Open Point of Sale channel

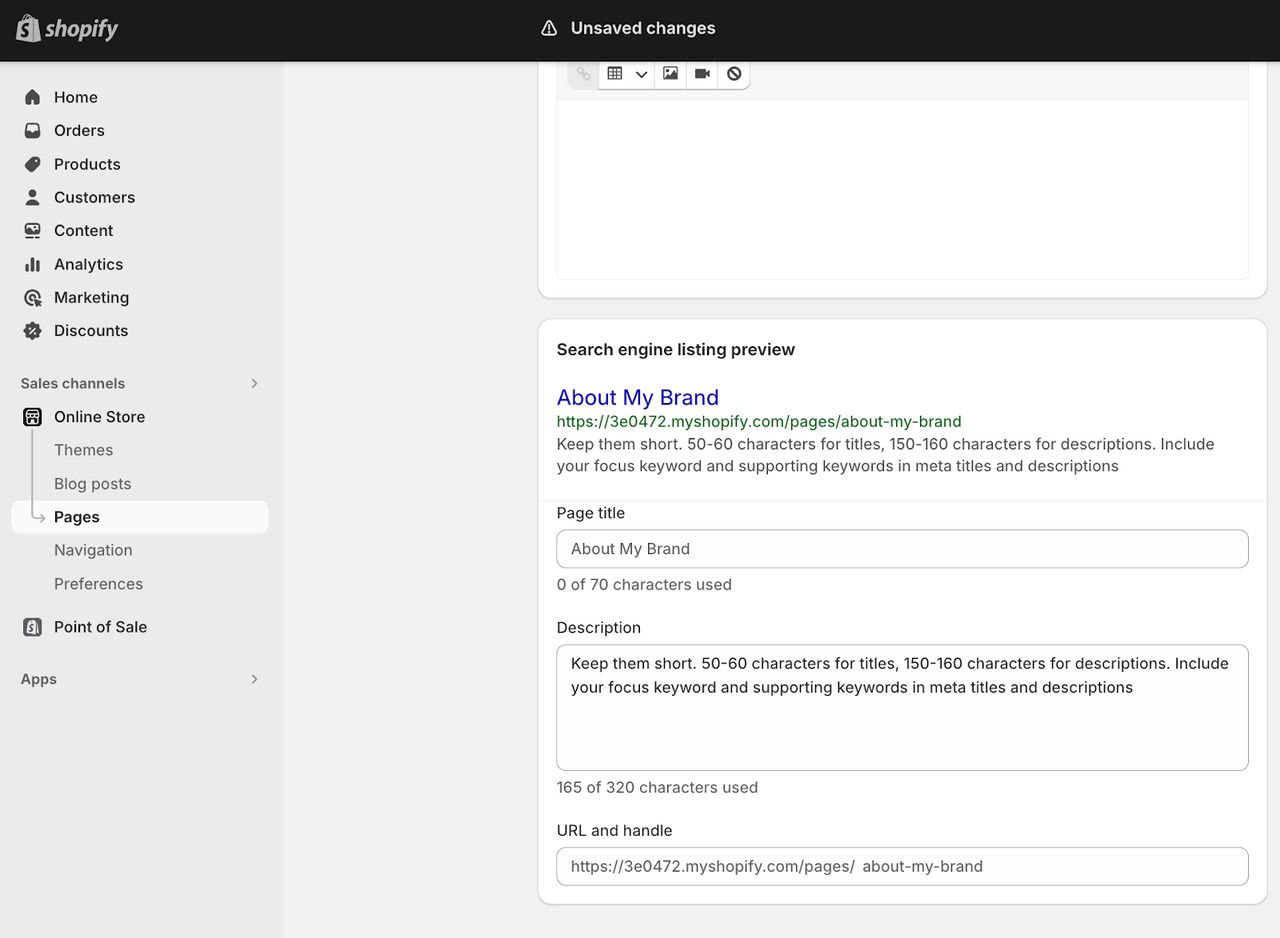click(100, 627)
